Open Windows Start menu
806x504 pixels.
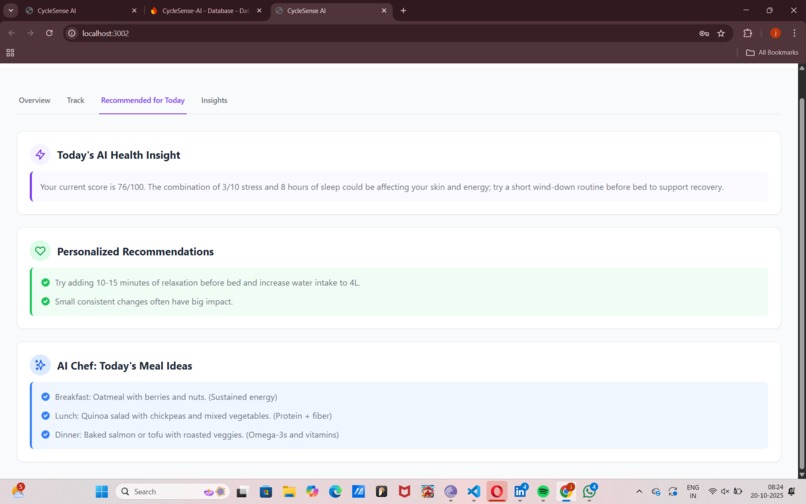pos(102,492)
